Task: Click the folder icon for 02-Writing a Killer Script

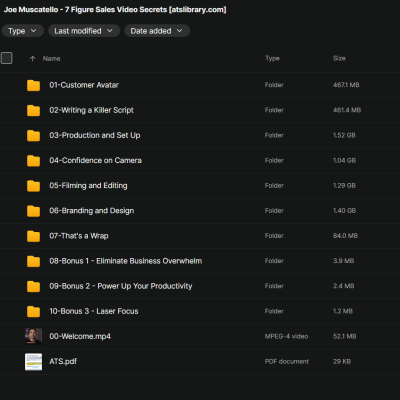Action: [33, 110]
